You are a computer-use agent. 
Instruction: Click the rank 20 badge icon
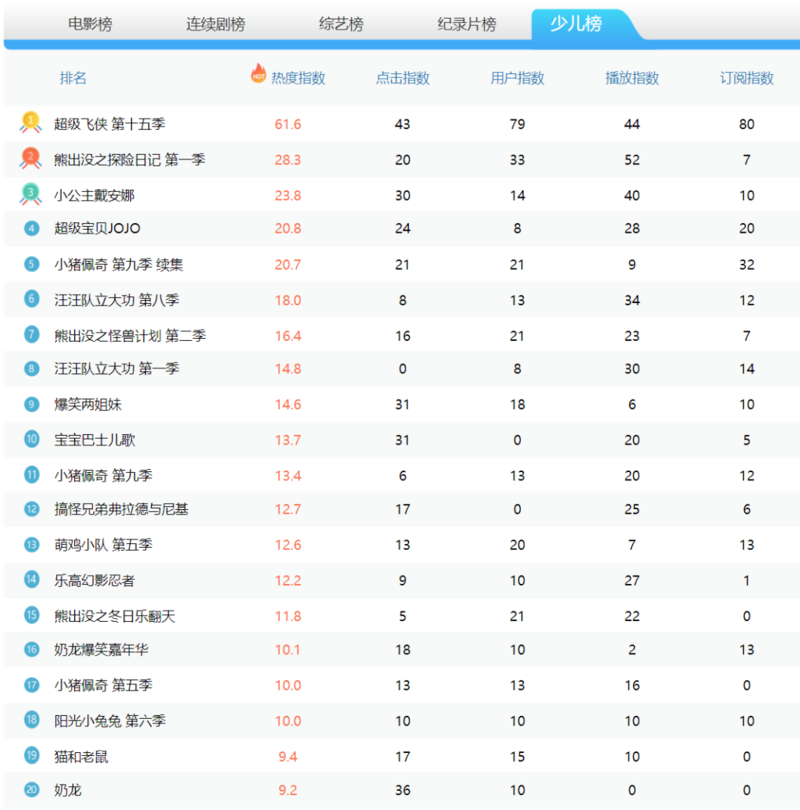(x=32, y=789)
